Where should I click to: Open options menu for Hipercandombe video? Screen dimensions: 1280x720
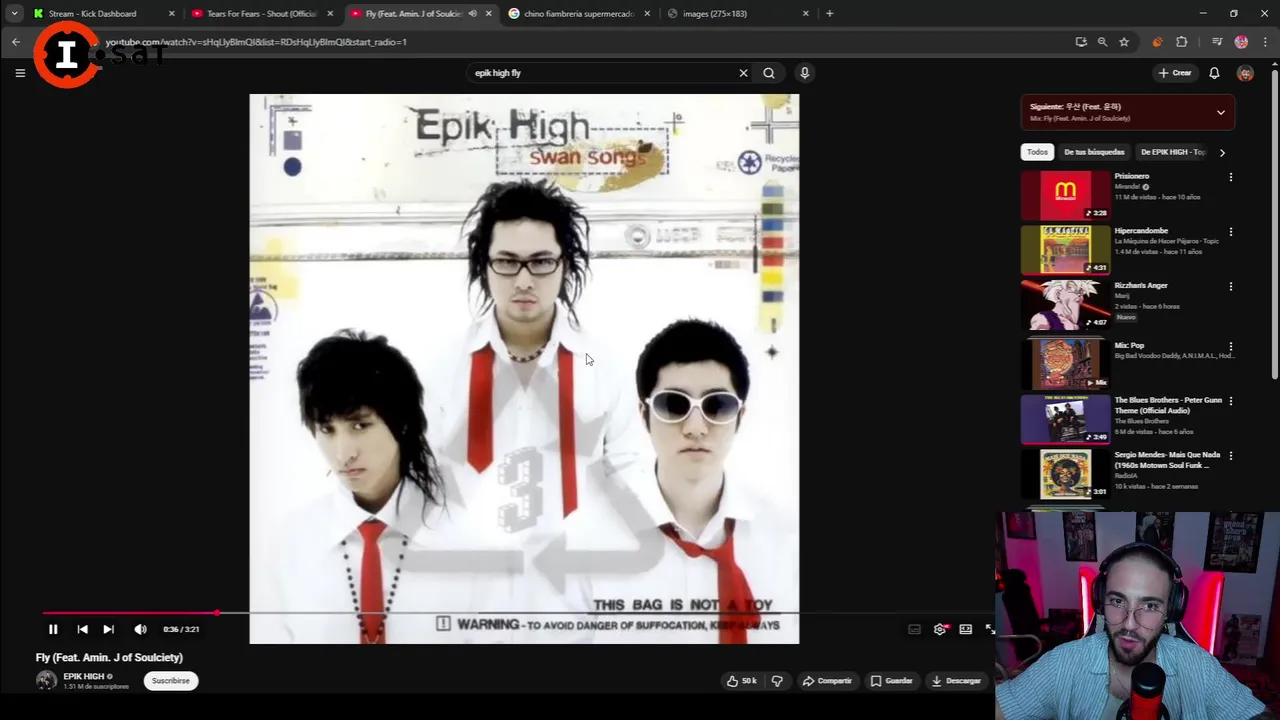(1231, 232)
